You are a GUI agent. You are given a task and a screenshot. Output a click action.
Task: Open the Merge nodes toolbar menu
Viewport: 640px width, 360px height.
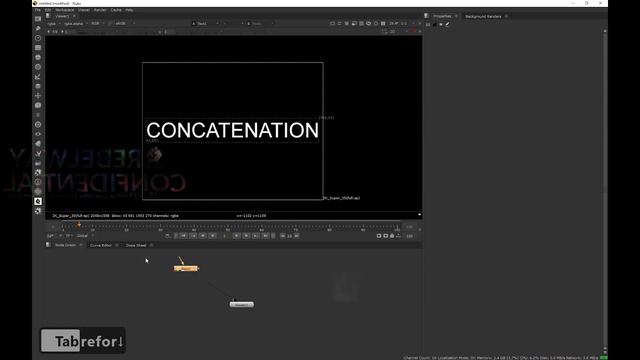pyautogui.click(x=38, y=86)
